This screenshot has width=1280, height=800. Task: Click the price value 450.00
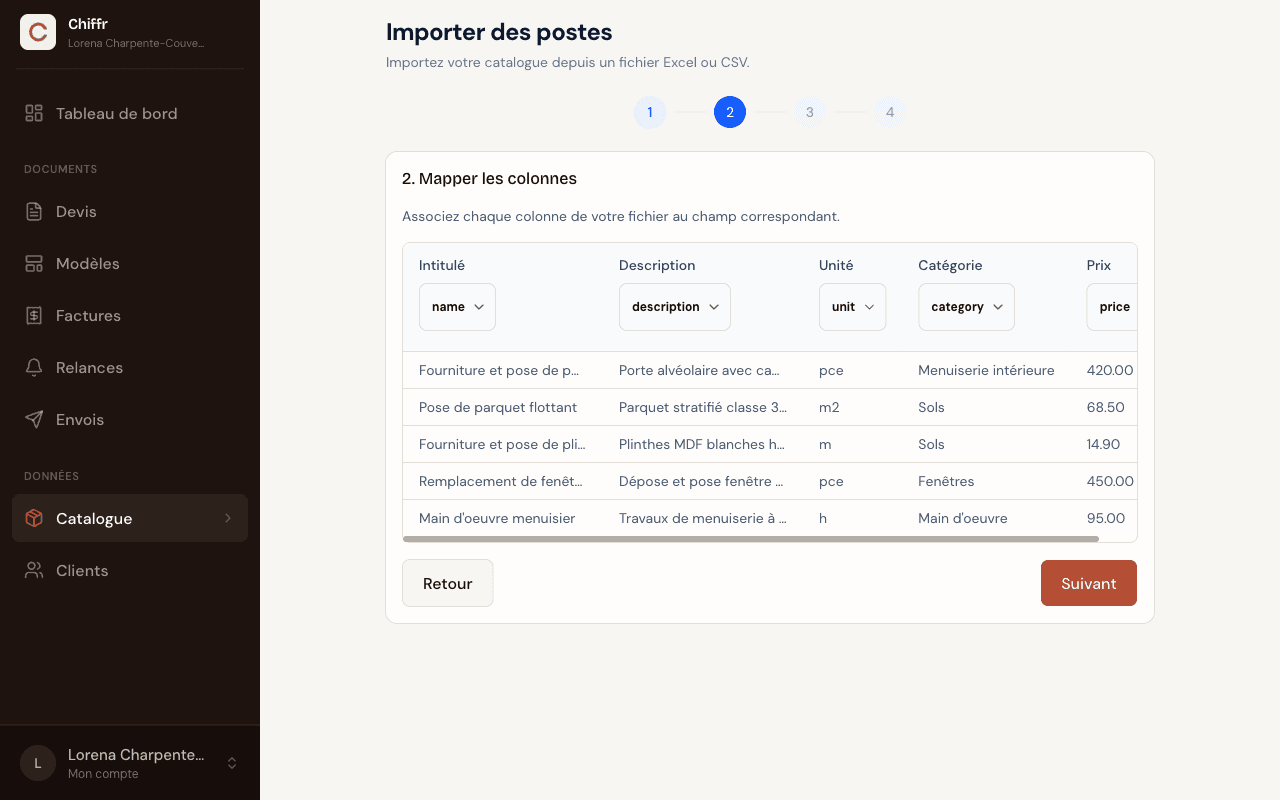click(1110, 481)
